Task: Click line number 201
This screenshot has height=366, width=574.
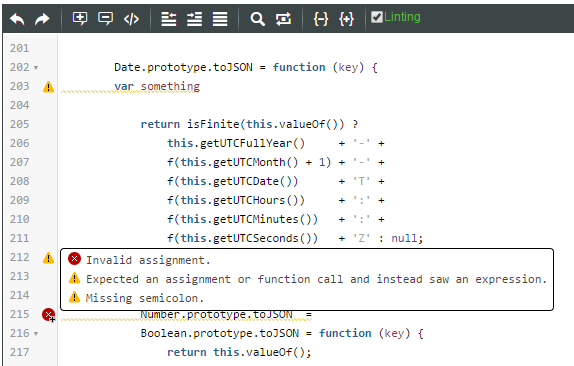Action: tap(19, 48)
